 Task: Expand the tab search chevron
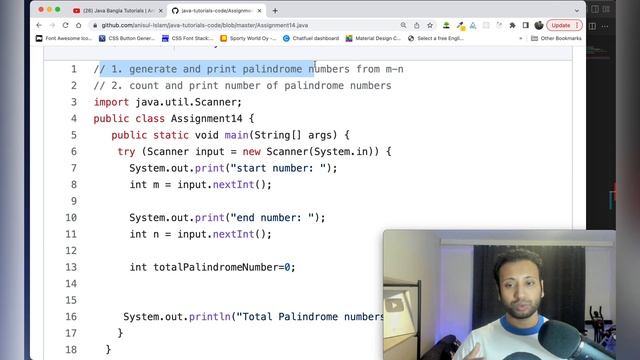[576, 11]
